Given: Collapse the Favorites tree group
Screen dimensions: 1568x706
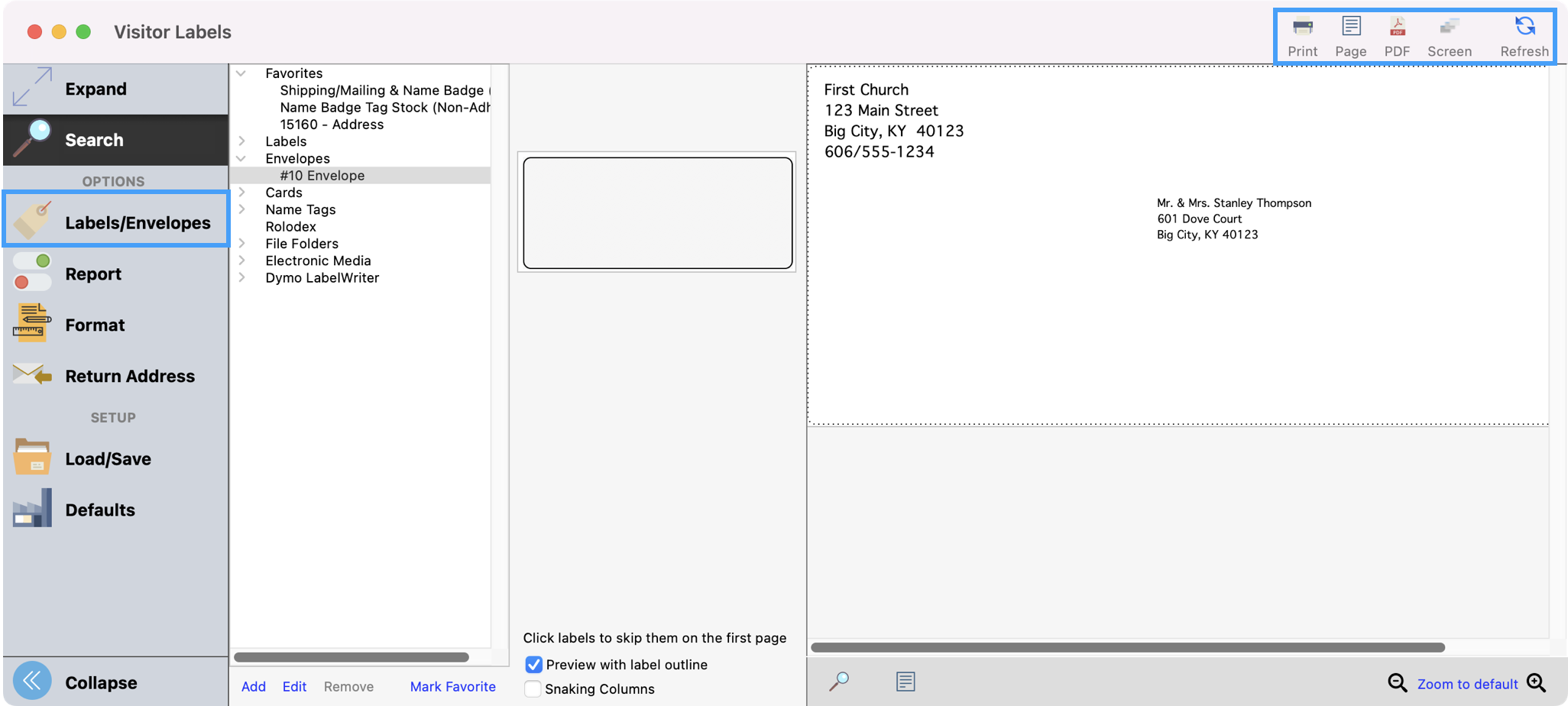Looking at the screenshot, I should coord(241,73).
